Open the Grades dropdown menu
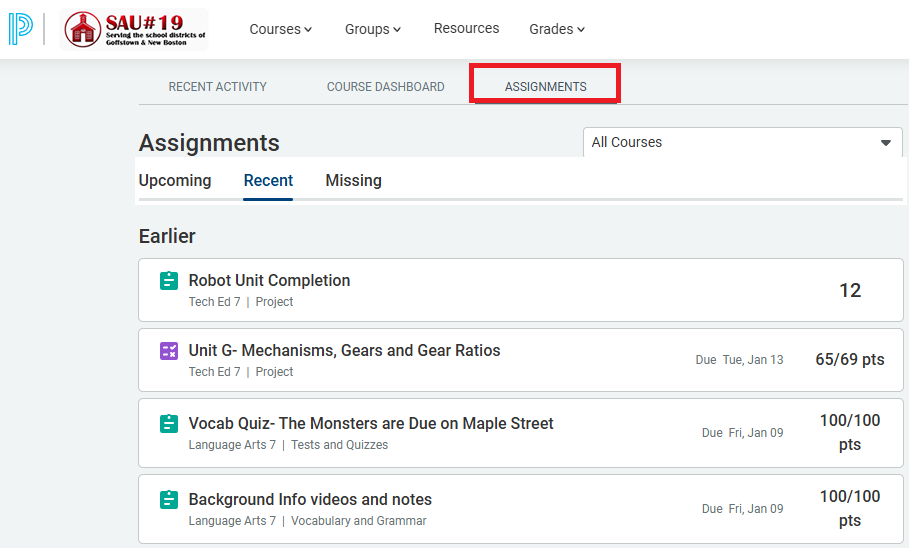909x548 pixels. coord(557,29)
